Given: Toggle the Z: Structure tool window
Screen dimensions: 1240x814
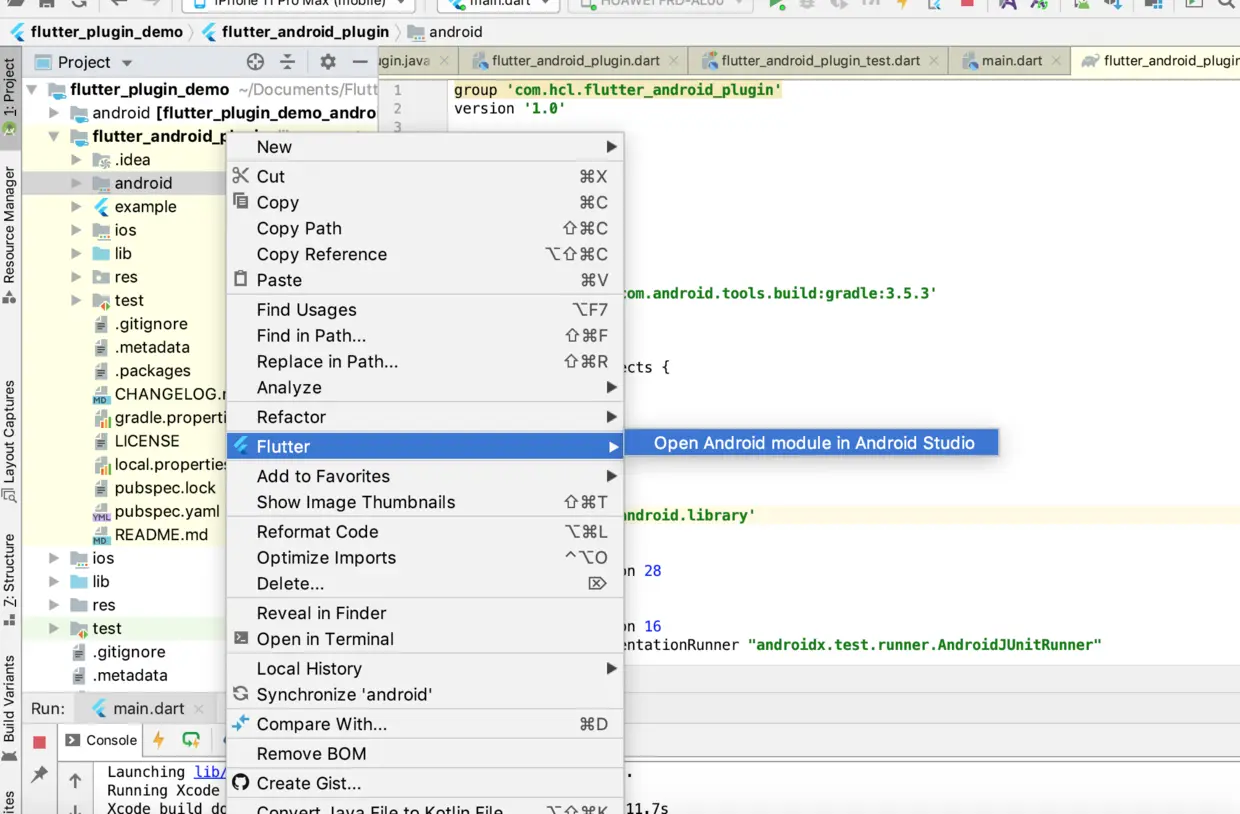Looking at the screenshot, I should (10, 578).
